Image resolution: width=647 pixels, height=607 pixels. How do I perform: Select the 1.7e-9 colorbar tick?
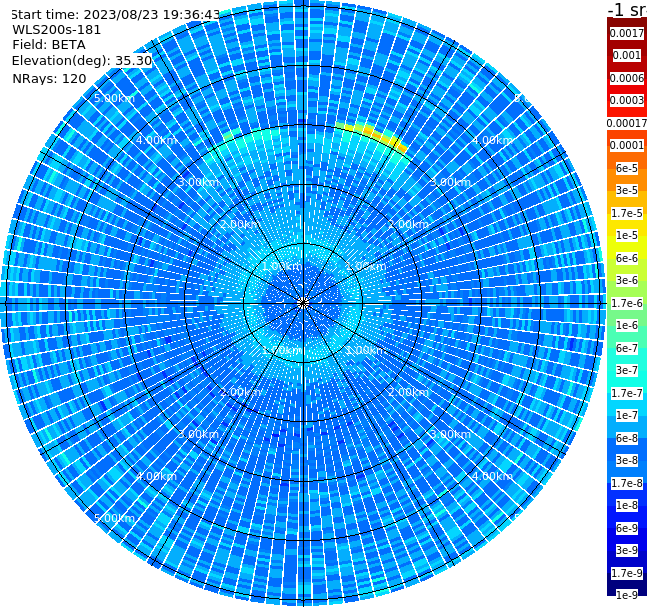(x=627, y=573)
